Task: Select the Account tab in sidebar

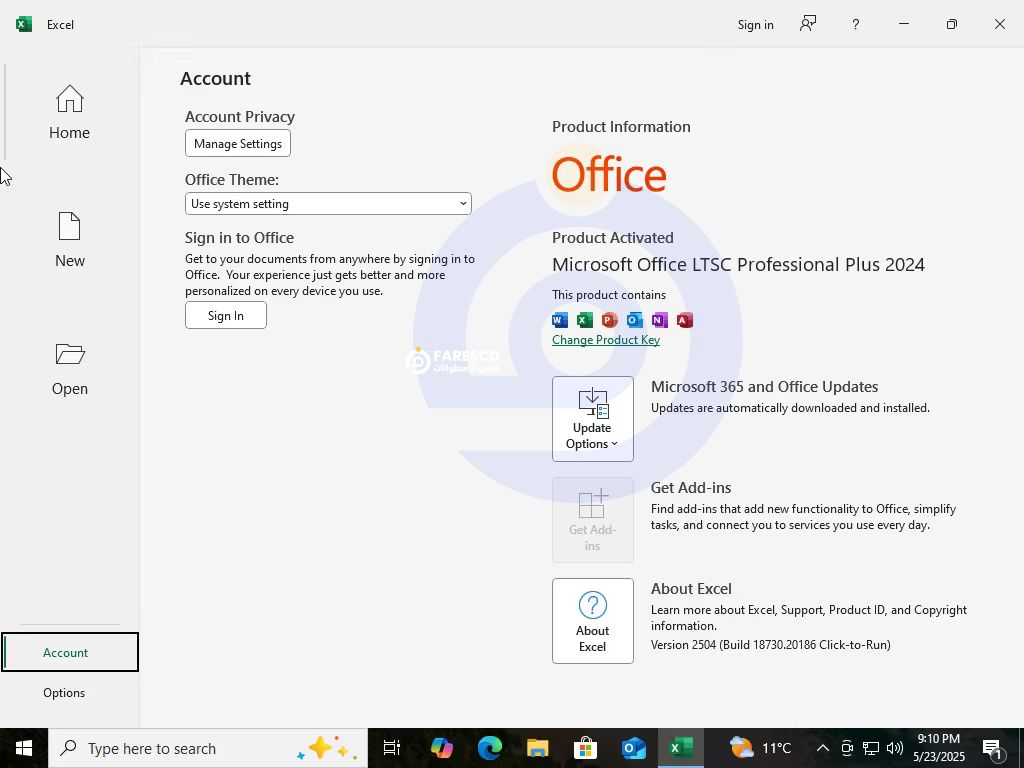Action: point(69,652)
